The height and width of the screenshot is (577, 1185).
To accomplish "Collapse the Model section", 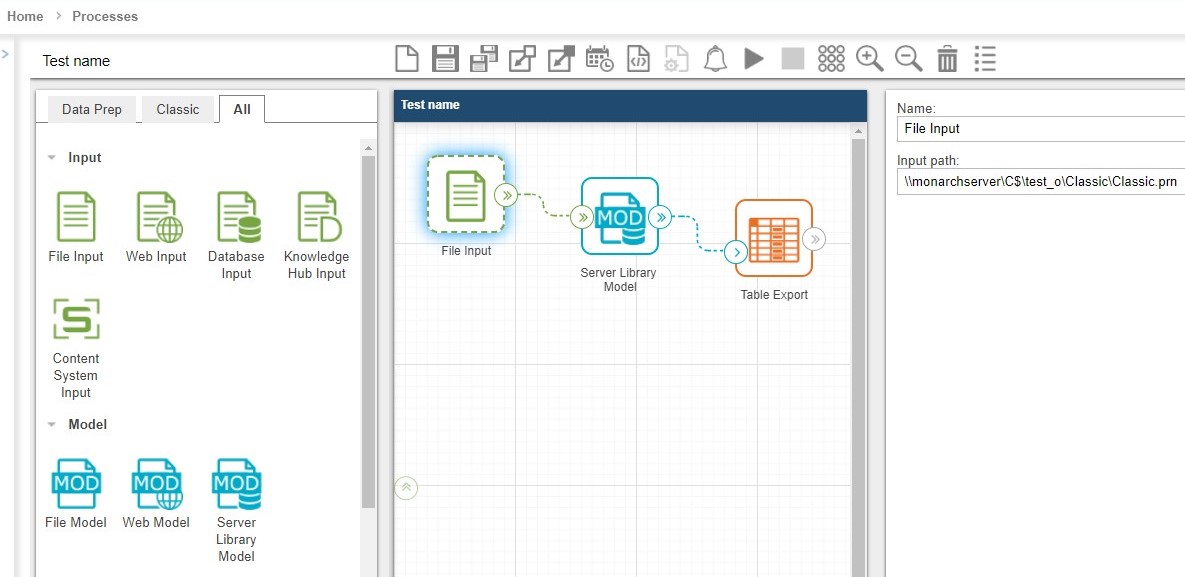I will [x=52, y=425].
